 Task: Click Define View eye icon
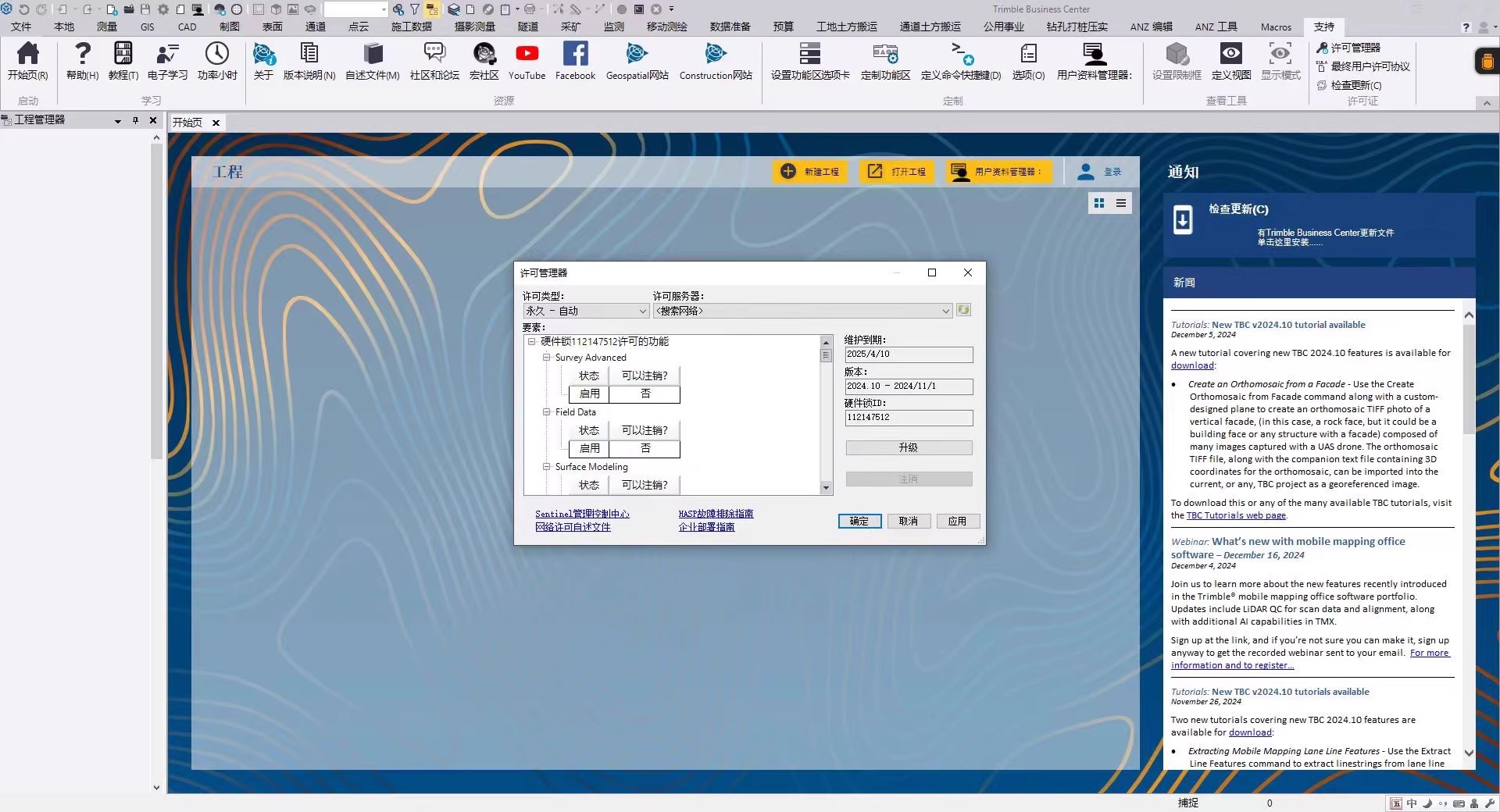click(1231, 60)
